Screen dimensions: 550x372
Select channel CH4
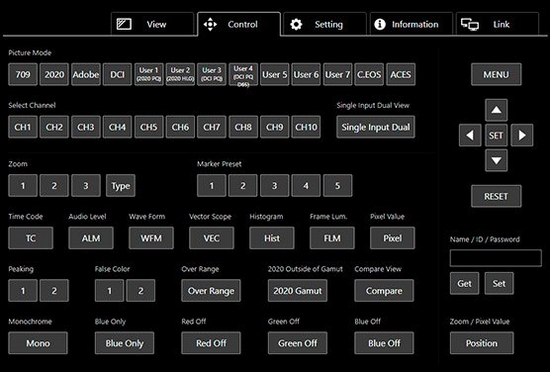[117, 127]
